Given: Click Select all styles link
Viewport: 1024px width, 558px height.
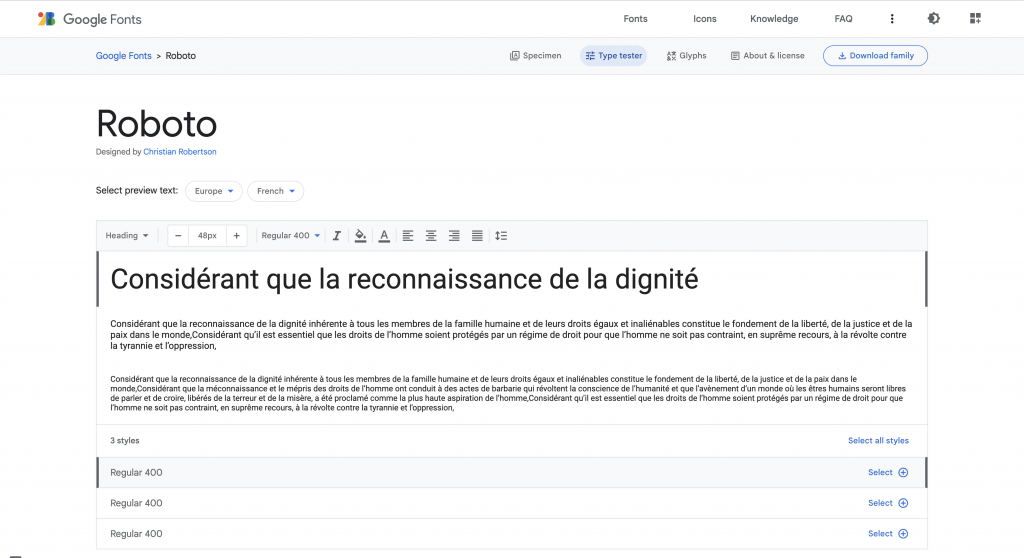Looking at the screenshot, I should coord(878,440).
